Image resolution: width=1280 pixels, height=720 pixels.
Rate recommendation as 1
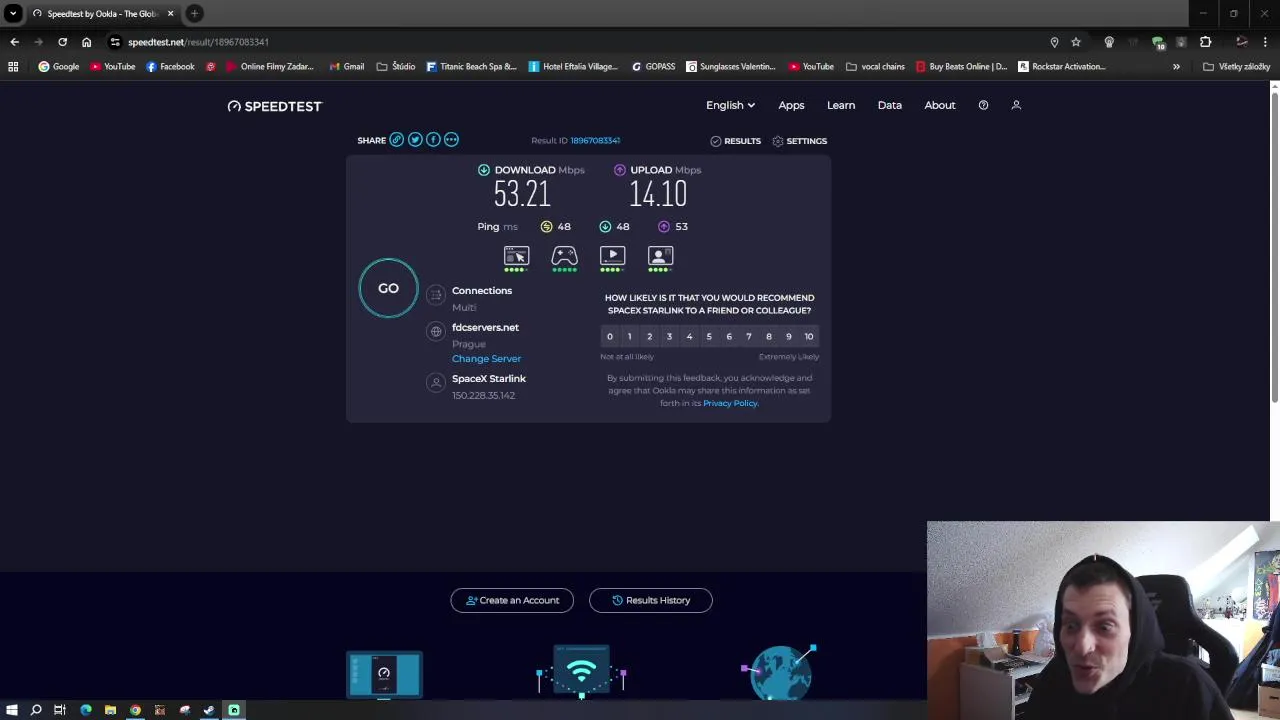point(629,336)
